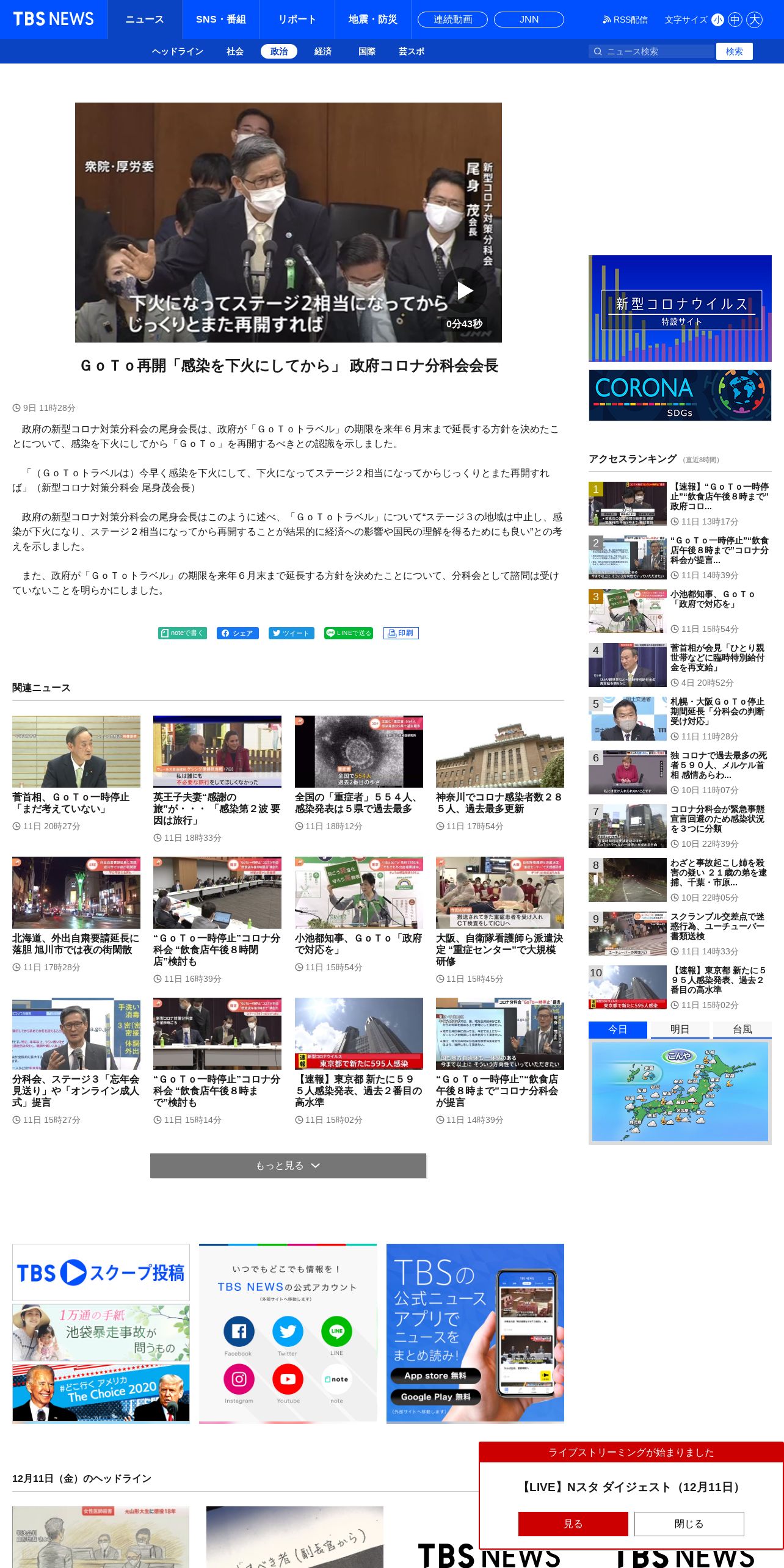Click 見る on live streaming popup

click(573, 1523)
